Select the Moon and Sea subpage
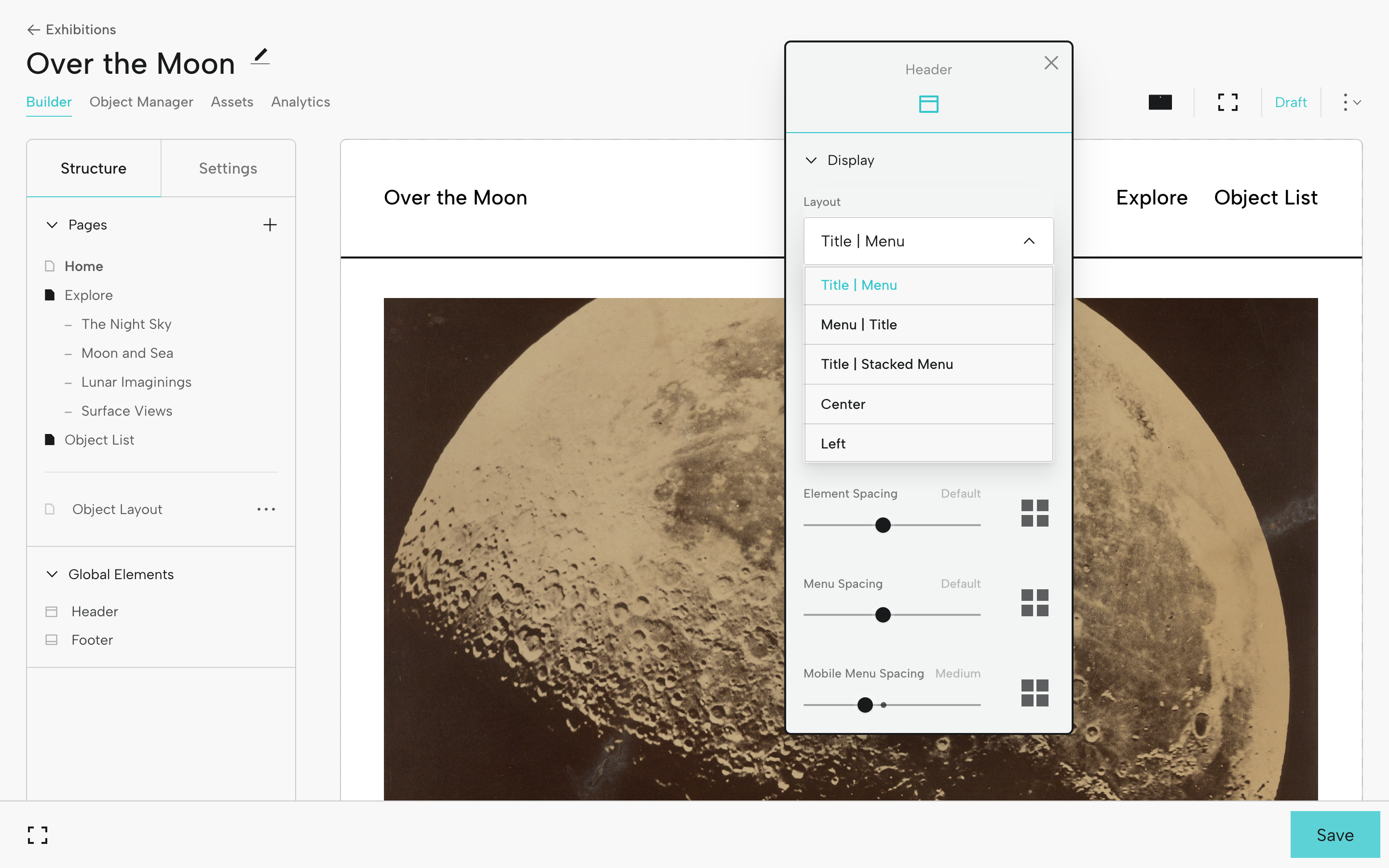The image size is (1389, 868). [127, 353]
